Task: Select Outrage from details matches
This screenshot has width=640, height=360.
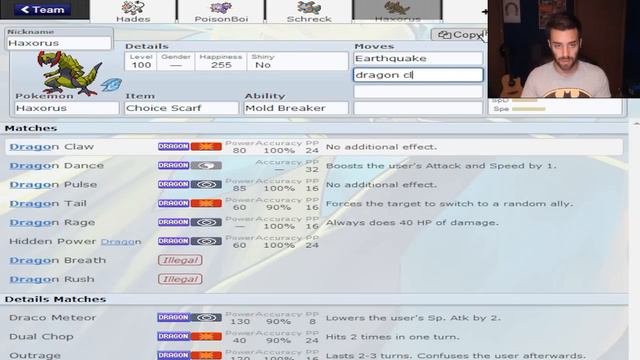Action: pyautogui.click(x=314, y=354)
